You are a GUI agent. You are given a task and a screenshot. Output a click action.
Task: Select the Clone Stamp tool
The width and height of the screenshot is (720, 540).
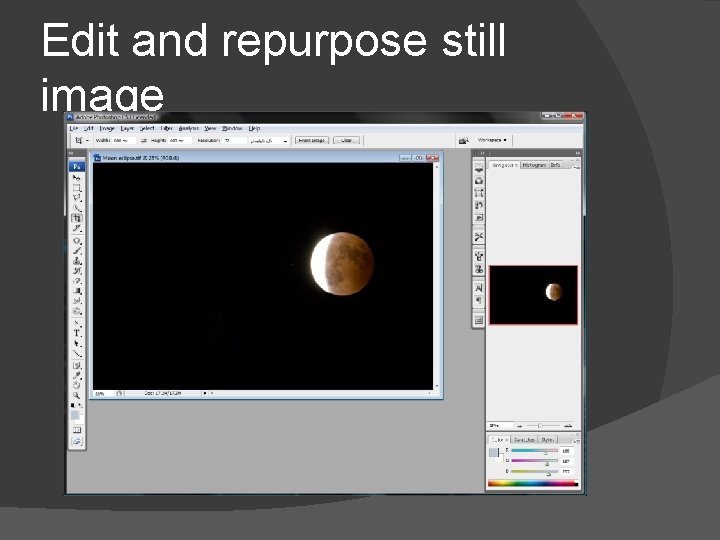pos(77,261)
